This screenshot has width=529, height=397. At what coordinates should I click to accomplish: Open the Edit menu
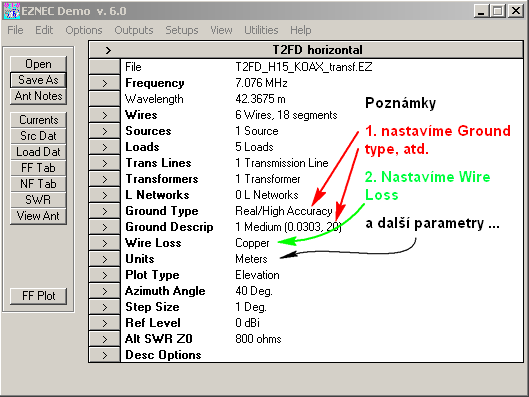(x=44, y=30)
